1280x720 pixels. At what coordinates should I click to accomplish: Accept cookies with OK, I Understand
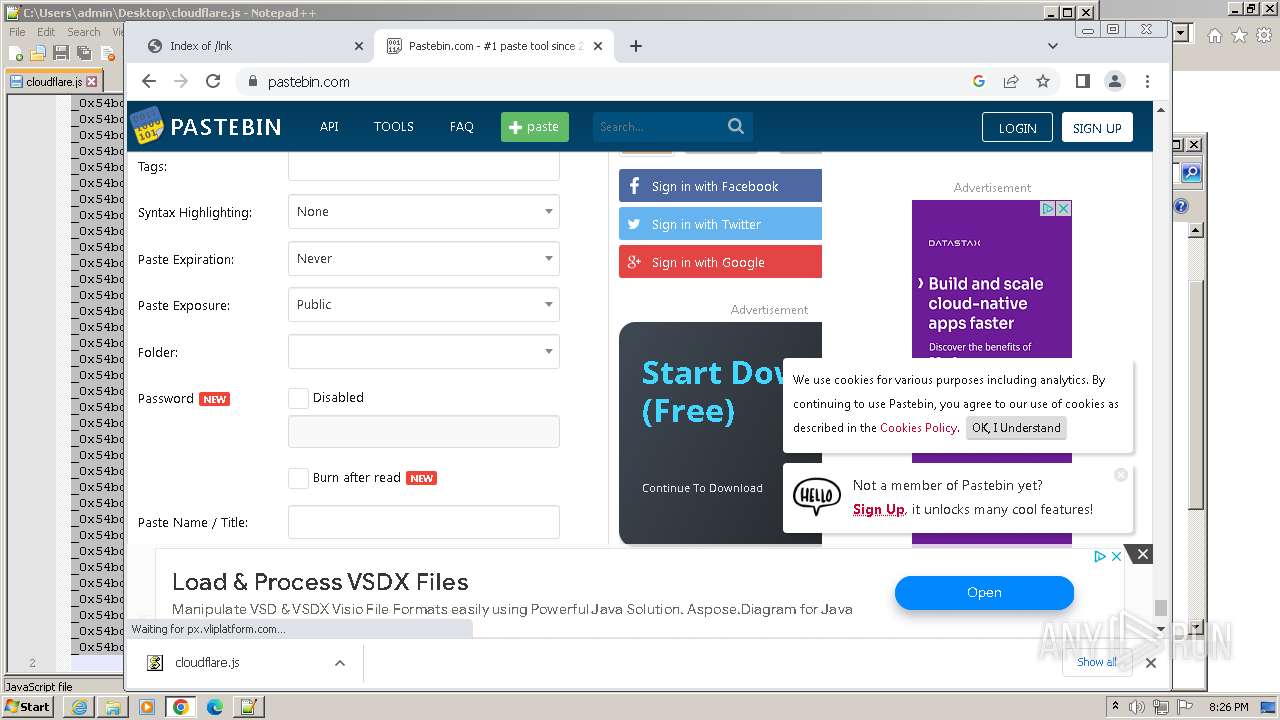1016,428
